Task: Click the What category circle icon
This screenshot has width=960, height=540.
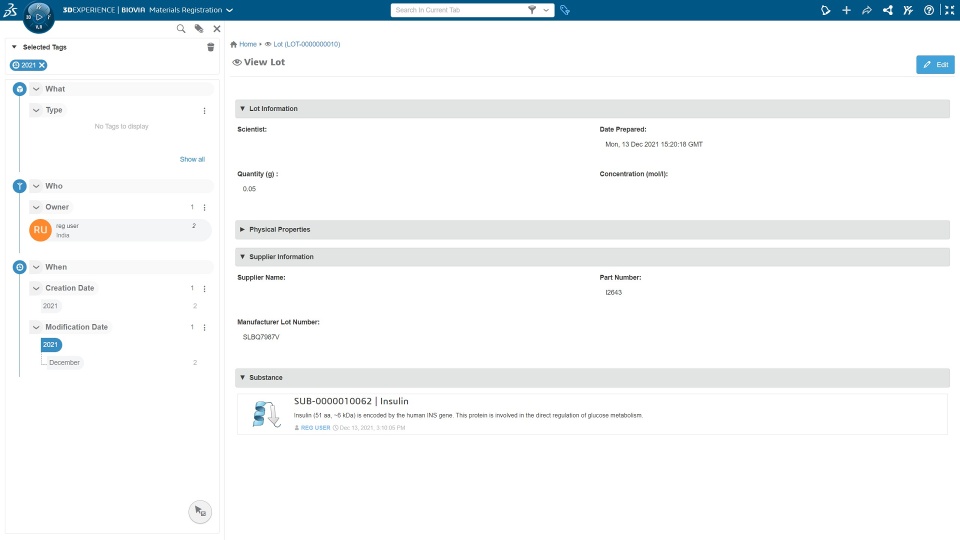Action: (20, 89)
